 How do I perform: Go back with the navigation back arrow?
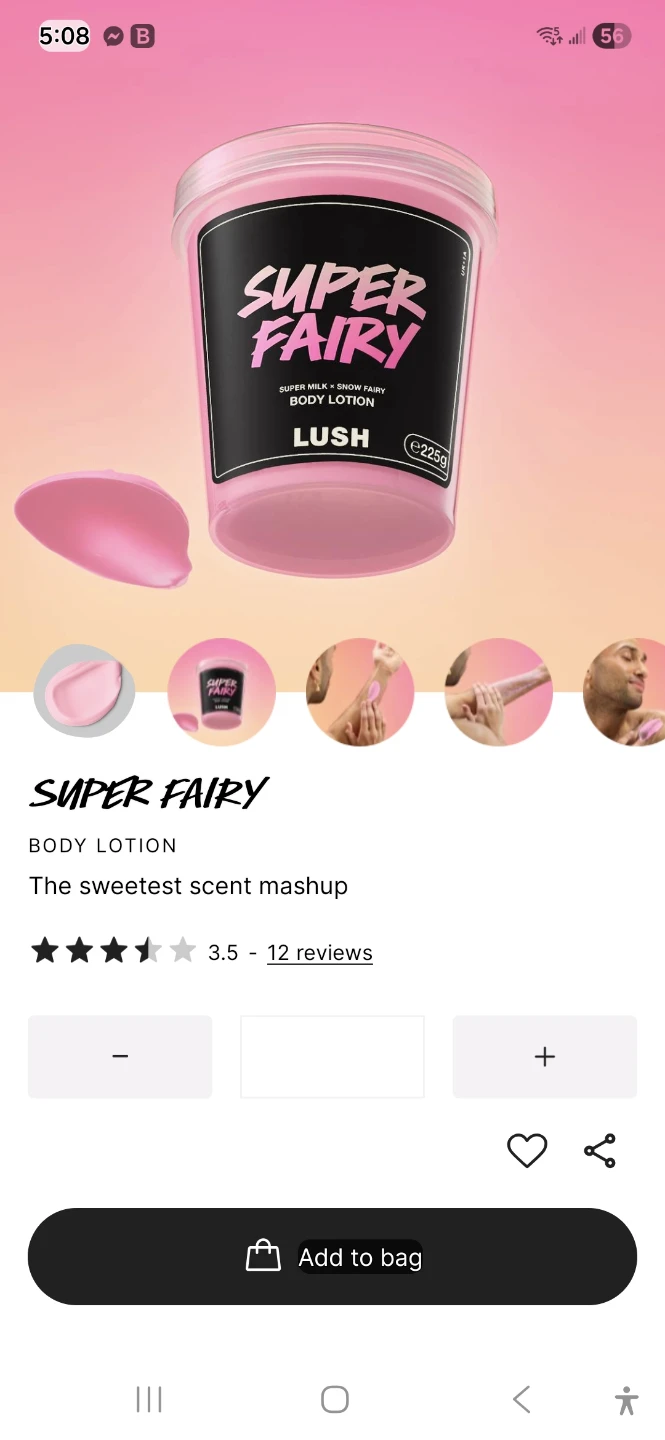(x=521, y=1399)
